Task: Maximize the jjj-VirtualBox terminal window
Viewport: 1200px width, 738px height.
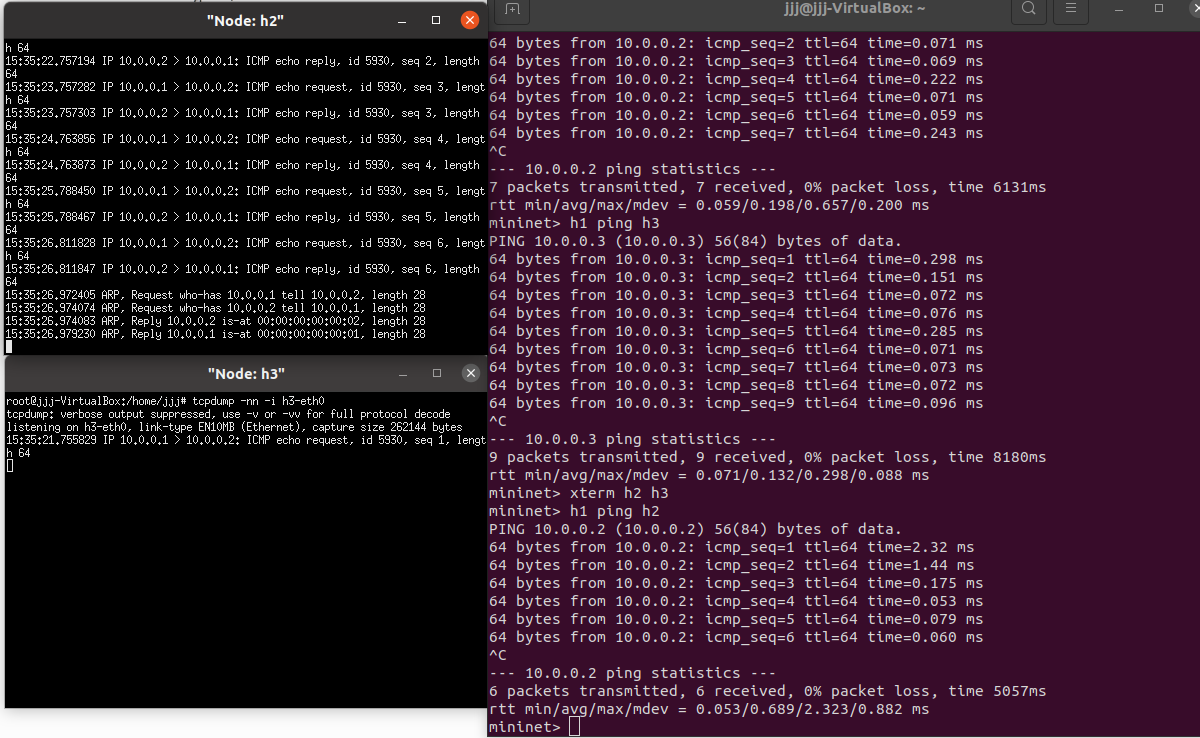Action: 1159,9
